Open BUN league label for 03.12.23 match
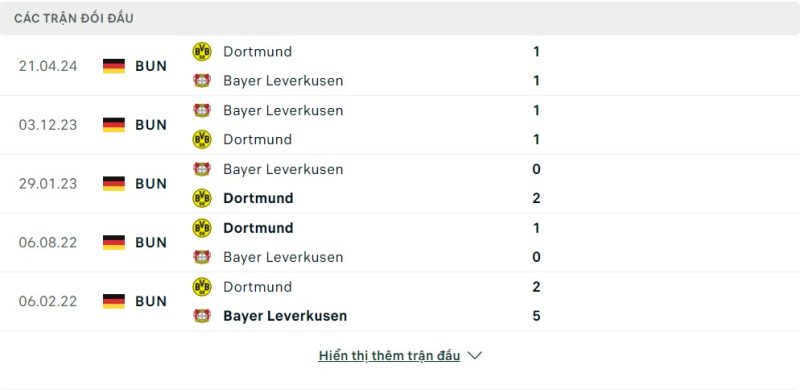Image resolution: width=800 pixels, height=390 pixels. [151, 125]
